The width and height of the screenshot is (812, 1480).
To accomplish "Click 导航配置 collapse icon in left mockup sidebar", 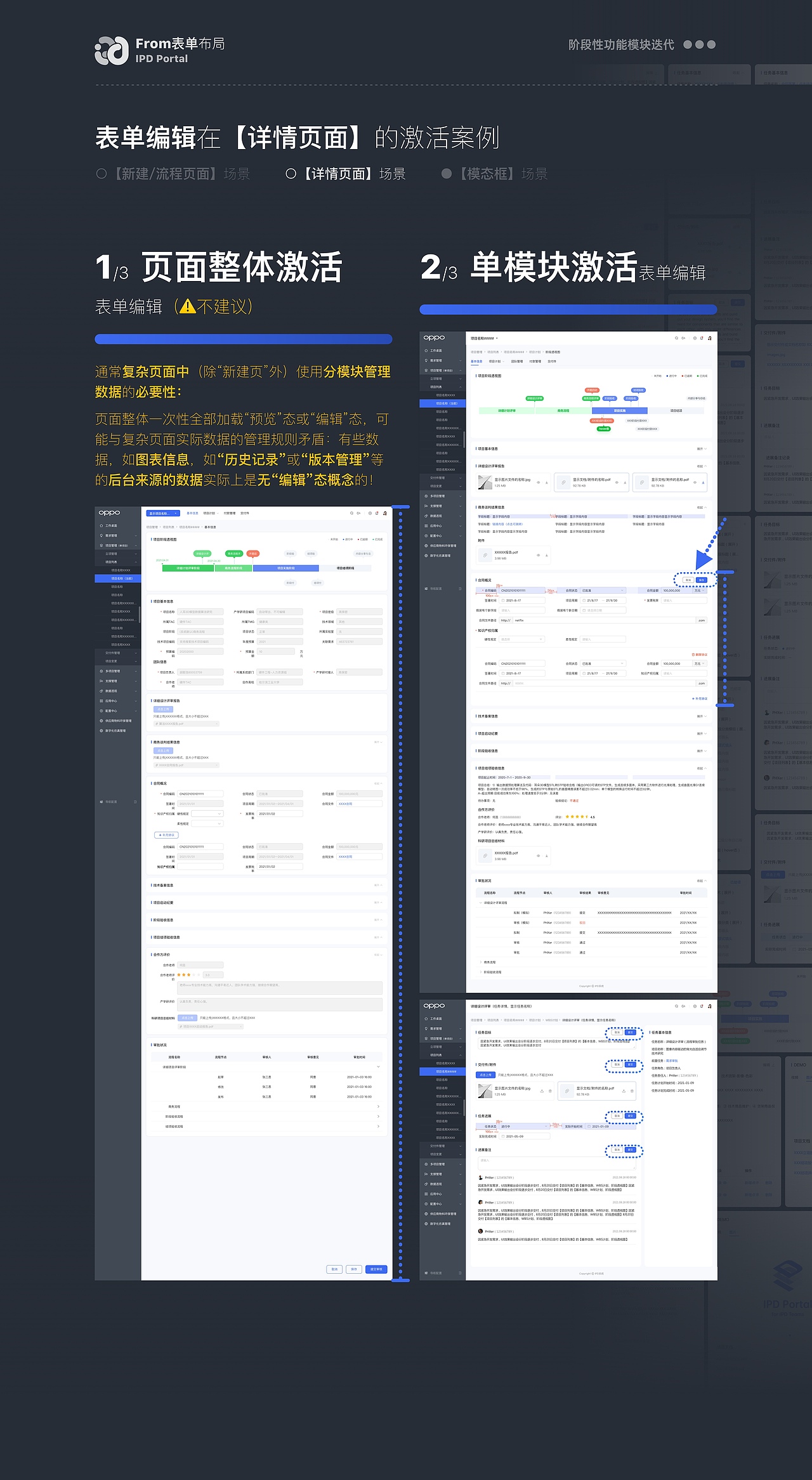I will pos(135,802).
